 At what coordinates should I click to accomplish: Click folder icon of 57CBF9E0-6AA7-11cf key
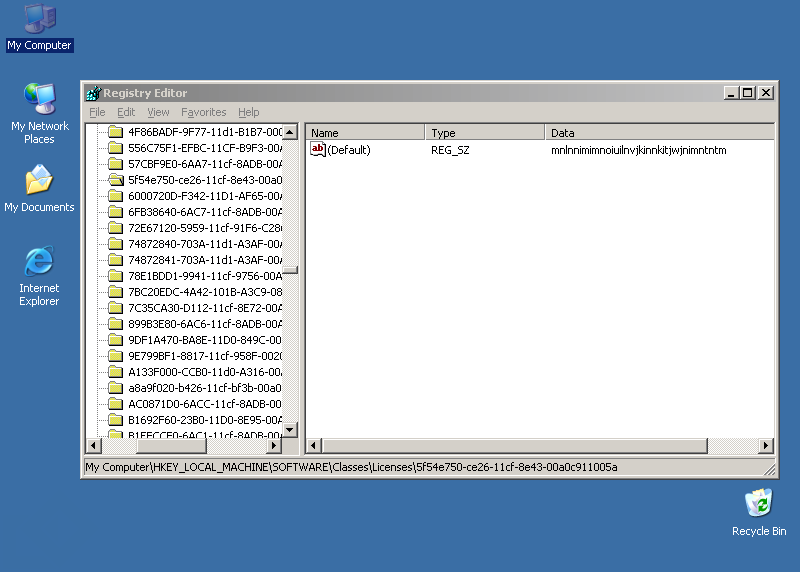click(116, 164)
